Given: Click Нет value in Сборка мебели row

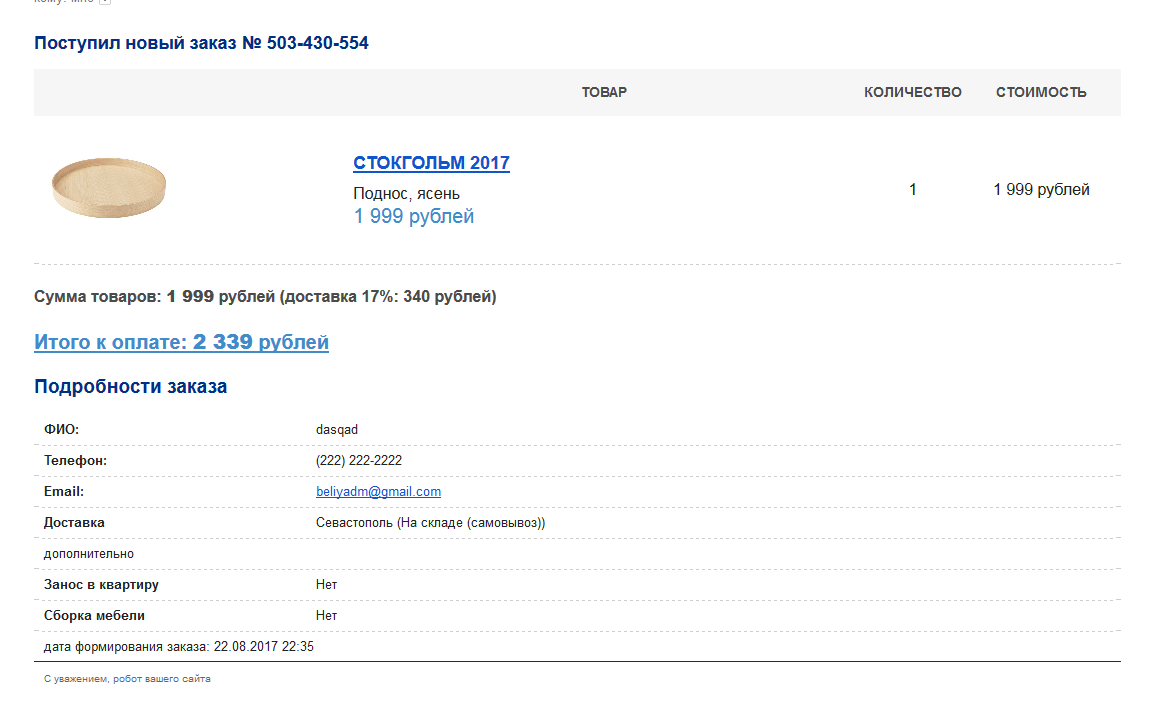Looking at the screenshot, I should tap(327, 616).
